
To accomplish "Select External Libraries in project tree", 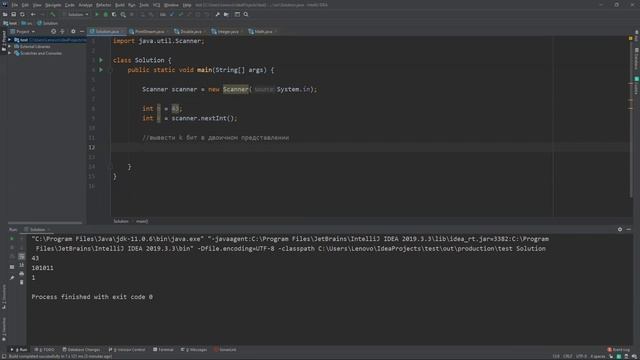I will coord(35,47).
